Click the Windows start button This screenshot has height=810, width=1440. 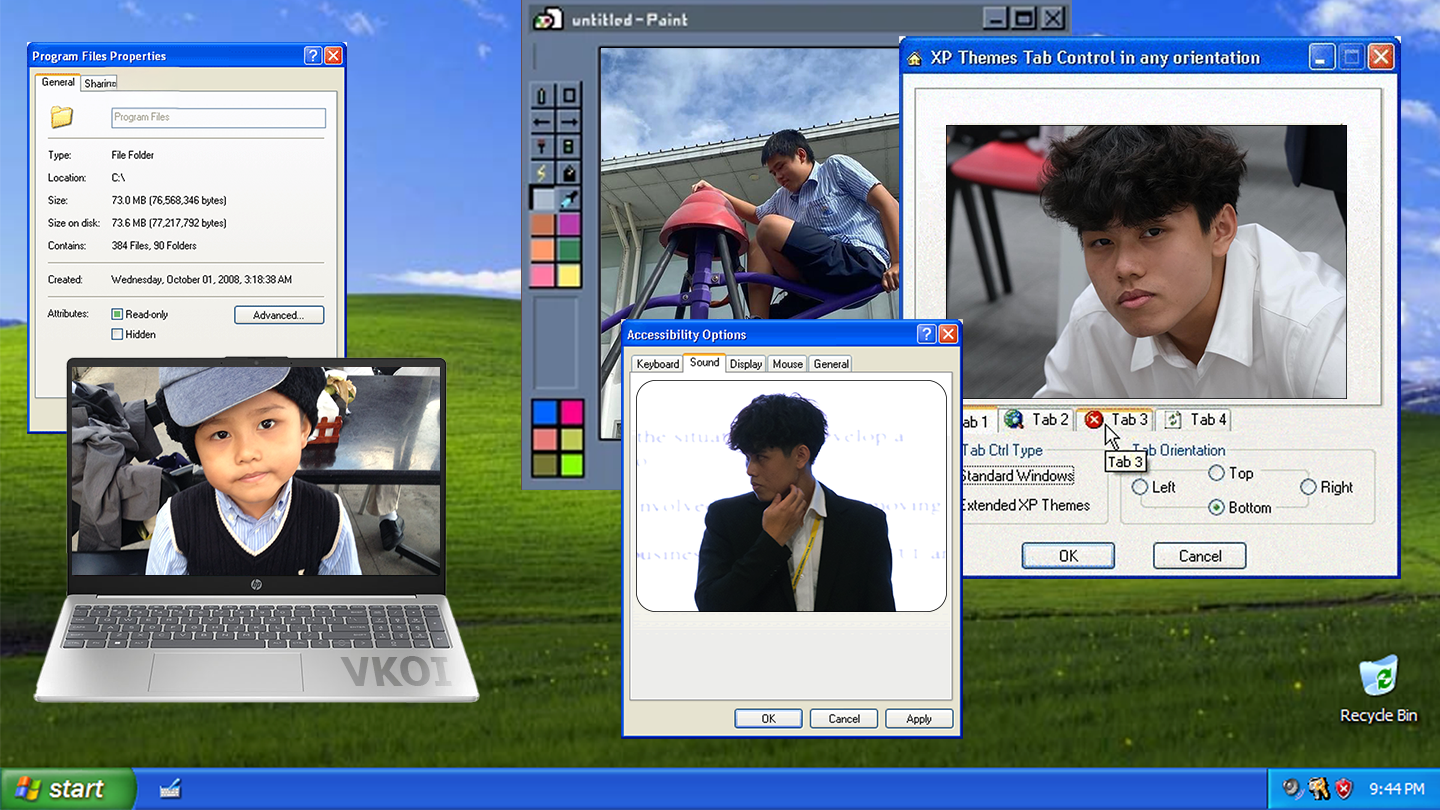[x=67, y=789]
